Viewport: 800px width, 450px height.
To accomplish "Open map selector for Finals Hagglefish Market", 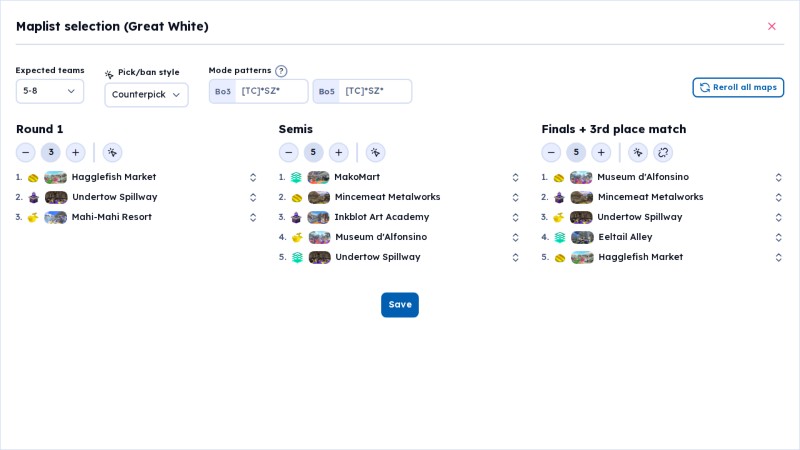I will (778, 257).
